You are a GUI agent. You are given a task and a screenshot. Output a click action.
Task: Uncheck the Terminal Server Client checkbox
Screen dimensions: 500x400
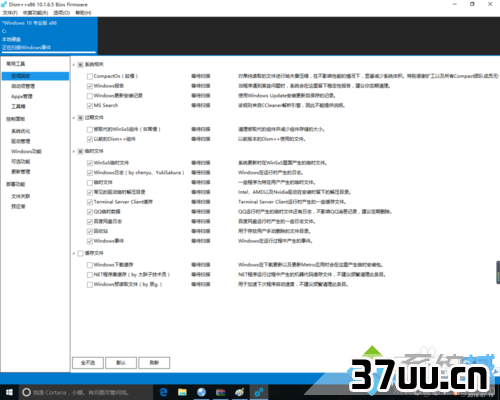coord(89,202)
